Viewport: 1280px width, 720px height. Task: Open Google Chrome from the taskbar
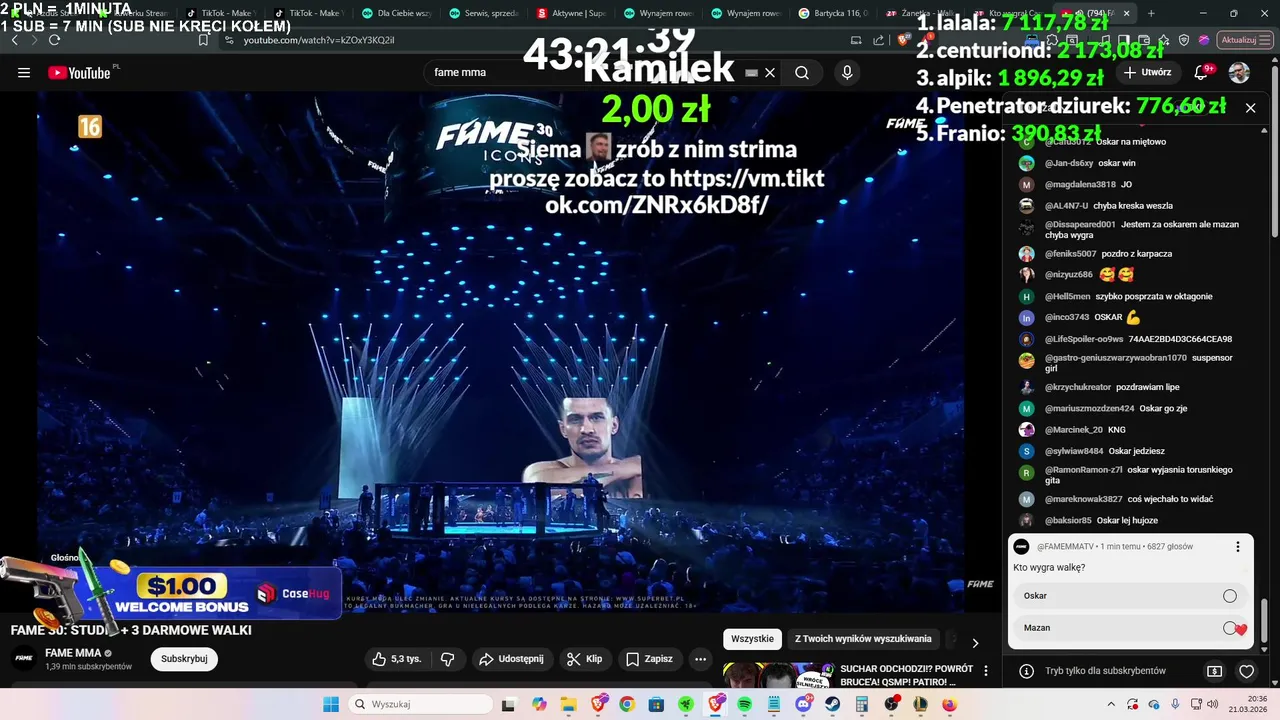[626, 704]
